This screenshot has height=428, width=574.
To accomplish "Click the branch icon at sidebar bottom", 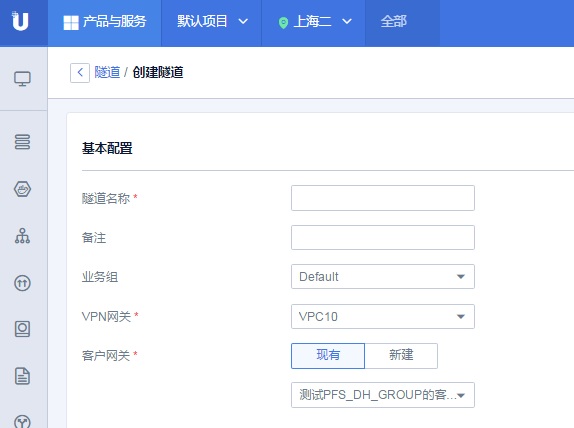I will pos(22,421).
